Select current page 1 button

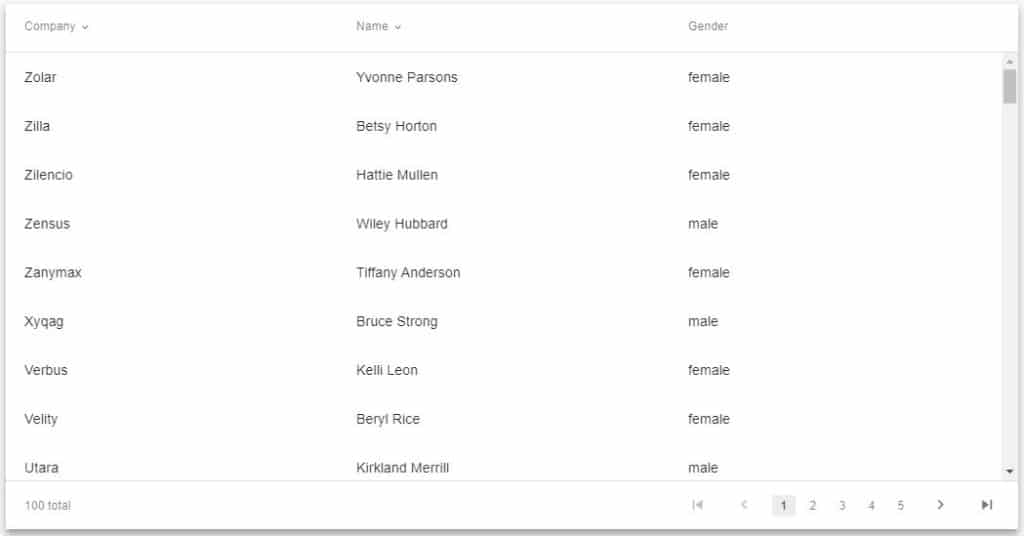point(784,505)
